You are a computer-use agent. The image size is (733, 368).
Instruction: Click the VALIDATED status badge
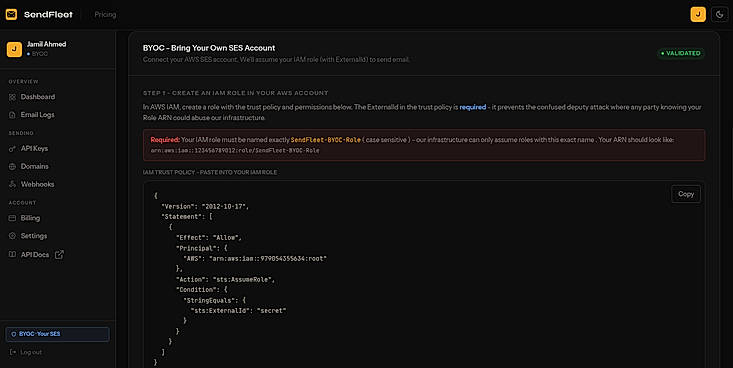coord(681,53)
